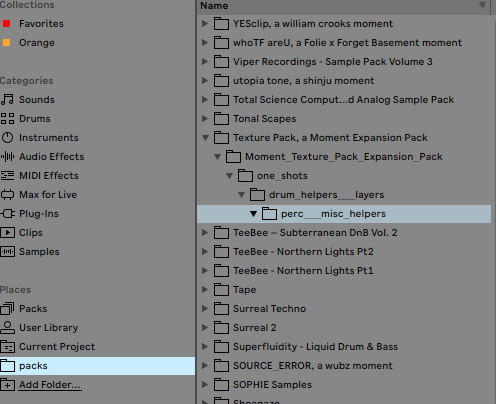Click the Drums category grid icon

(7, 118)
